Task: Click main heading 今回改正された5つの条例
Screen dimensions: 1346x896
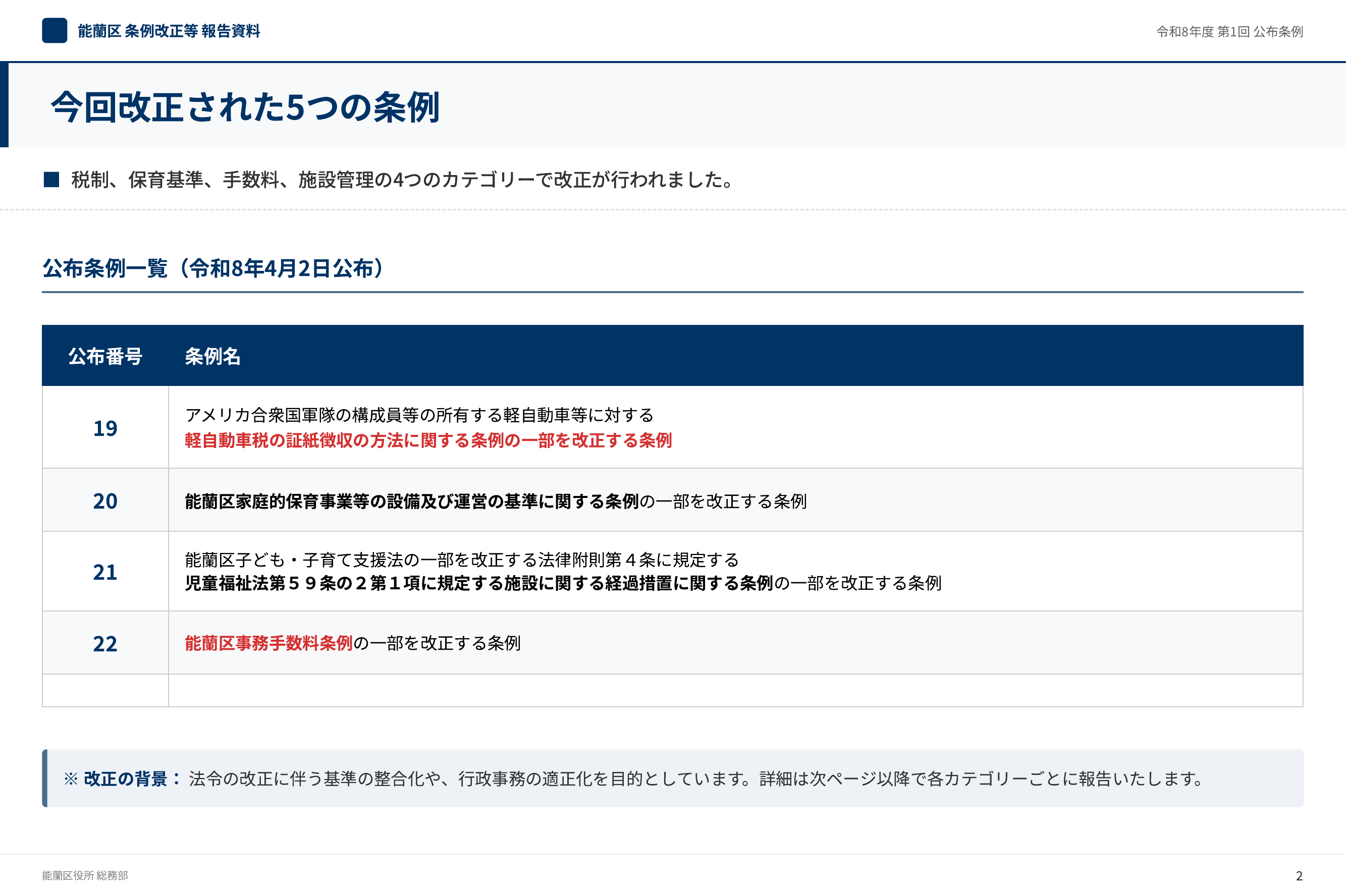Action: tap(245, 107)
